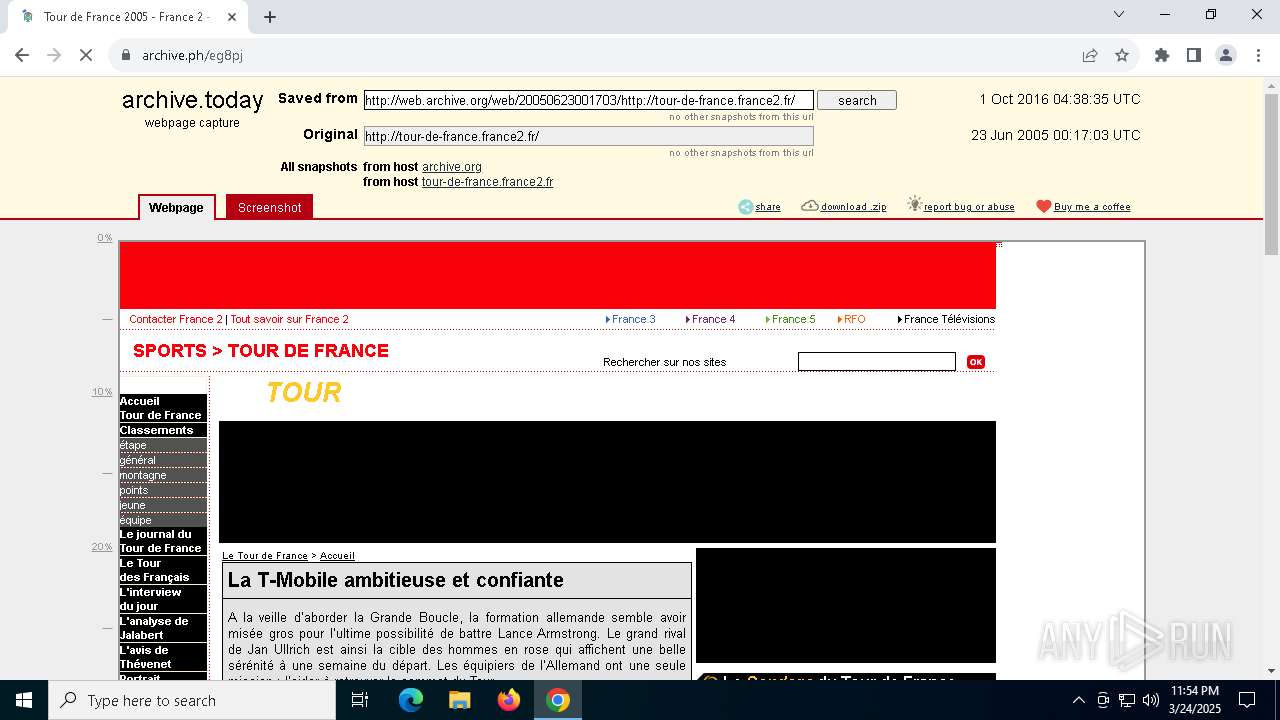Click the taskbar search box
This screenshot has width=1280, height=720.
(x=192, y=700)
